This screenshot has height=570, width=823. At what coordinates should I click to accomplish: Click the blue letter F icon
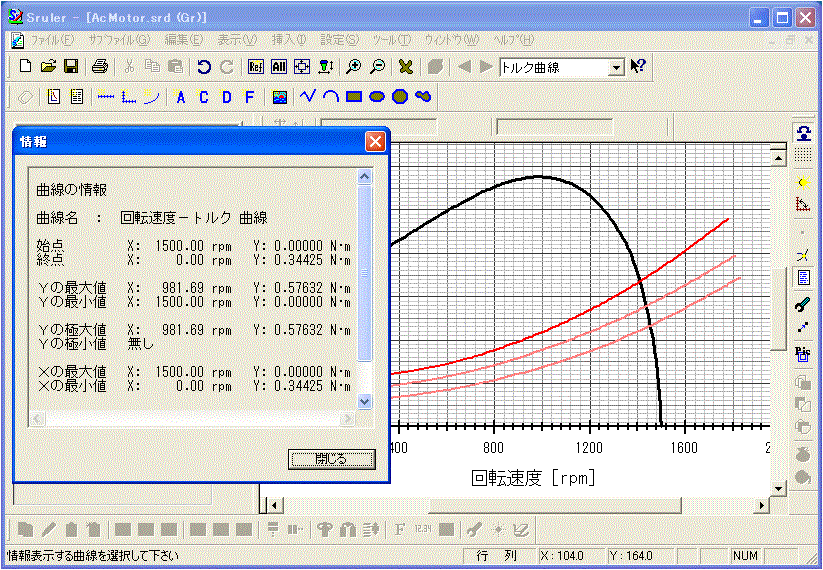[250, 97]
